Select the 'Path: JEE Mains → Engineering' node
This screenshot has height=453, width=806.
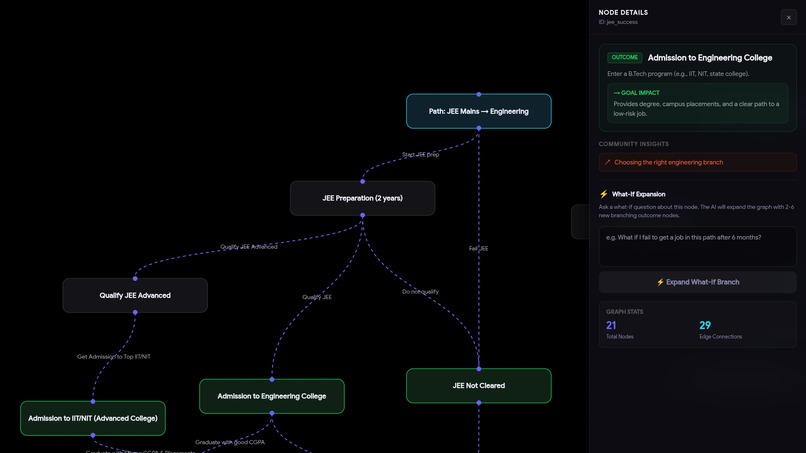[479, 111]
